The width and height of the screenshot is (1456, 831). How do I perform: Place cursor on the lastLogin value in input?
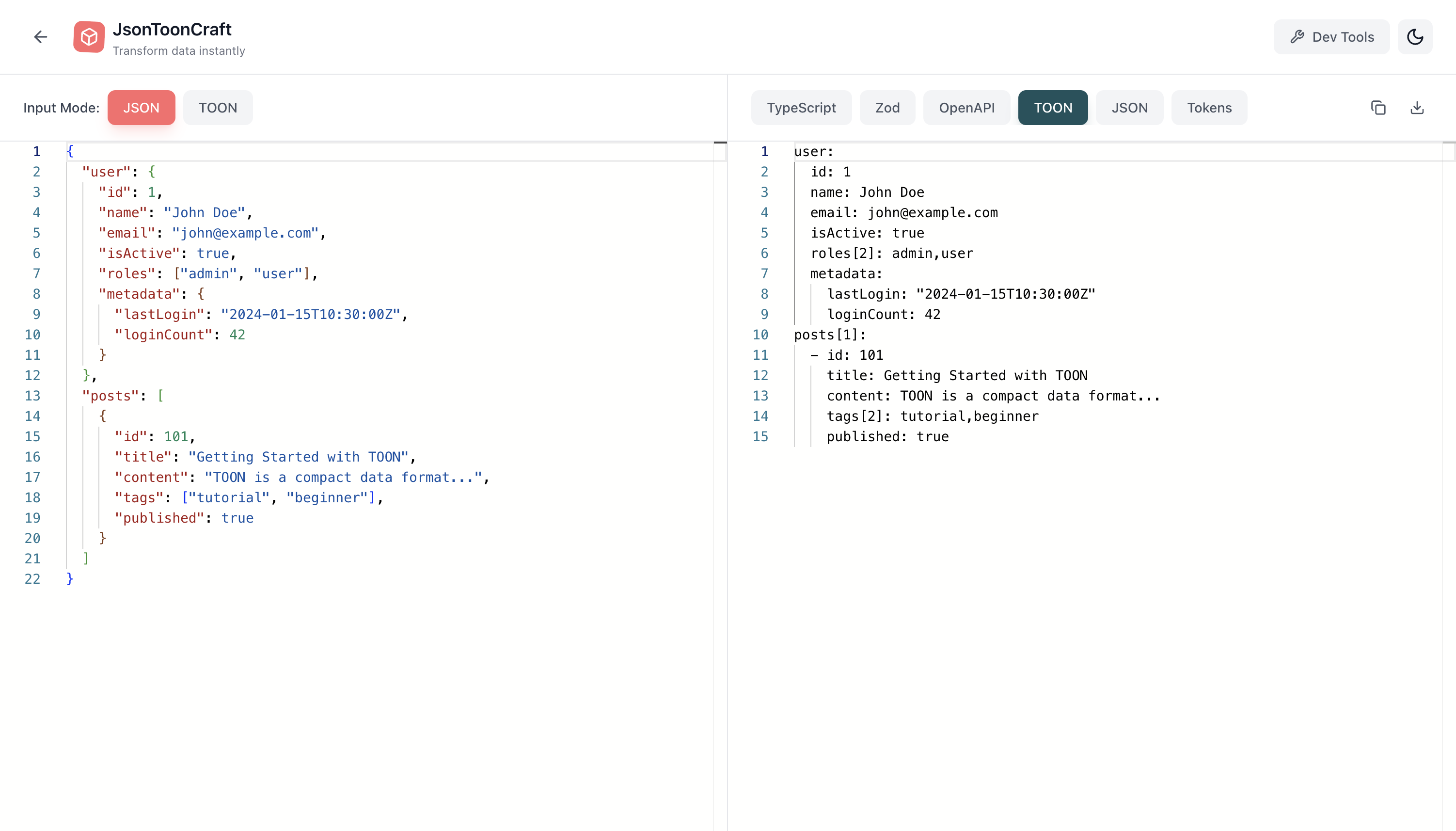pos(312,314)
